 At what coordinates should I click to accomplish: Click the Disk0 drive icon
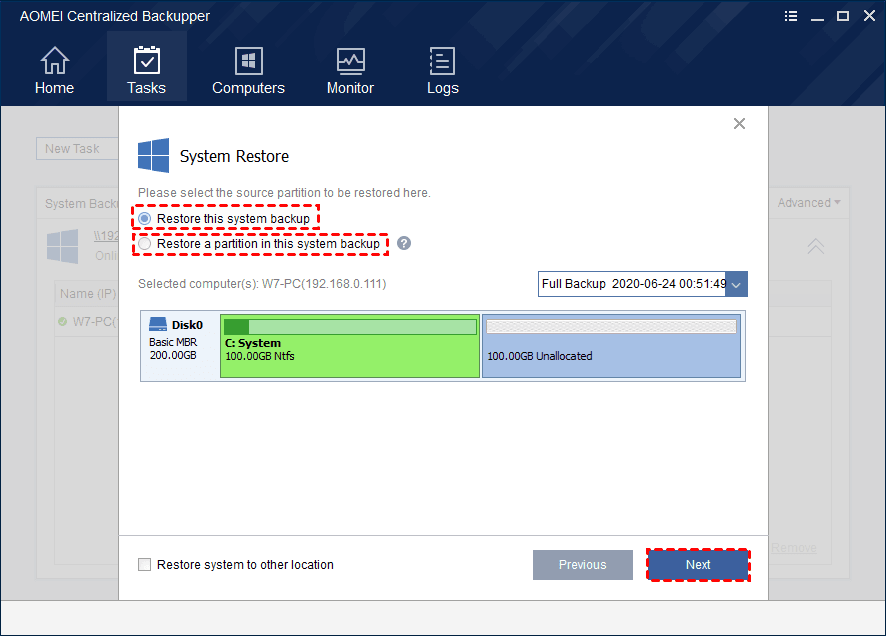click(x=158, y=324)
